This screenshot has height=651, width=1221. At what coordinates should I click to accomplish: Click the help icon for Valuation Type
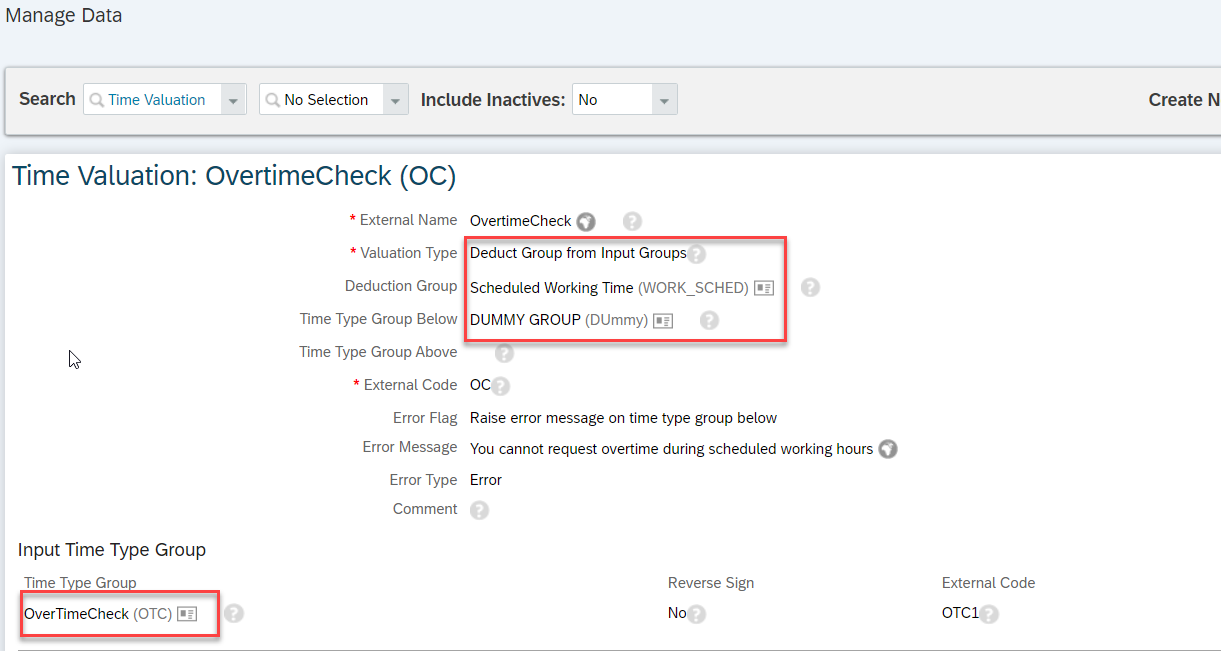point(696,254)
